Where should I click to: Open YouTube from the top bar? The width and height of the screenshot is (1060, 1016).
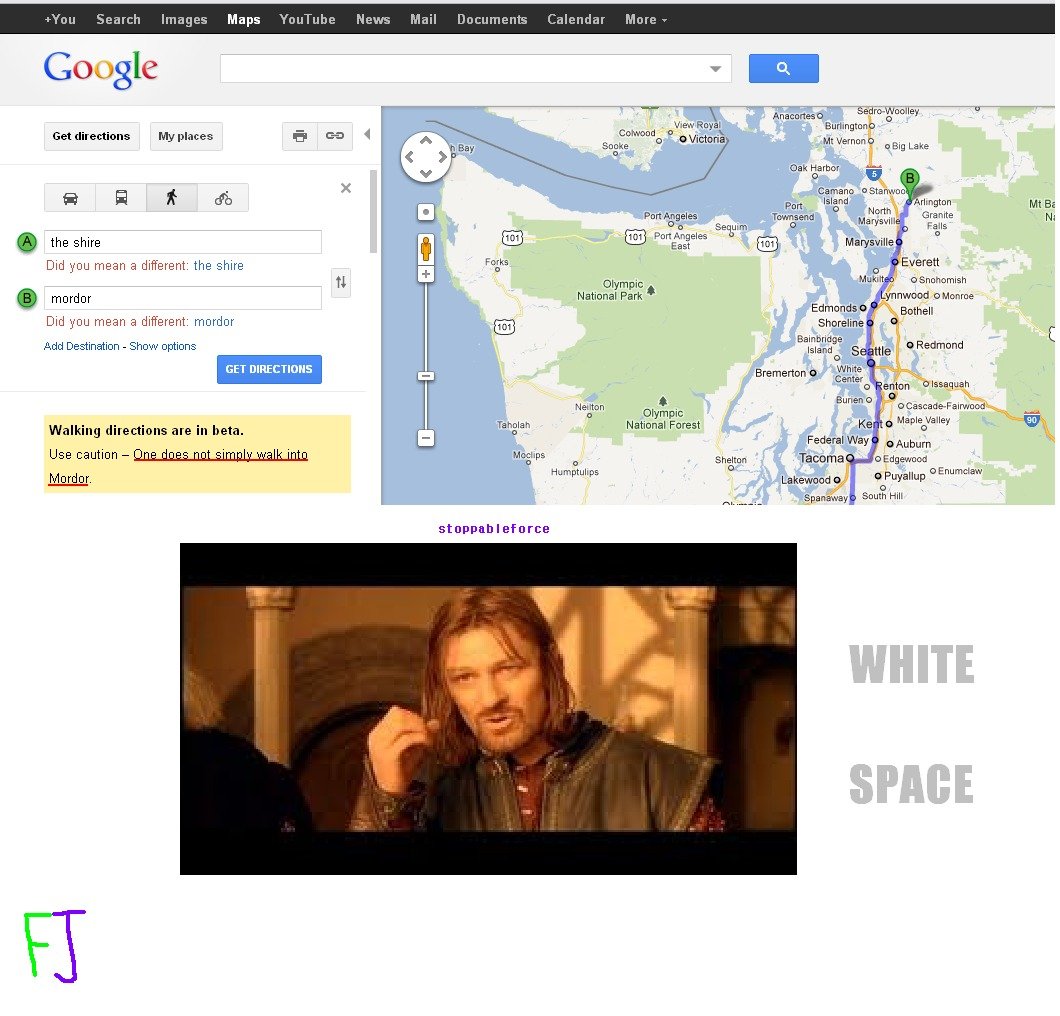click(308, 20)
